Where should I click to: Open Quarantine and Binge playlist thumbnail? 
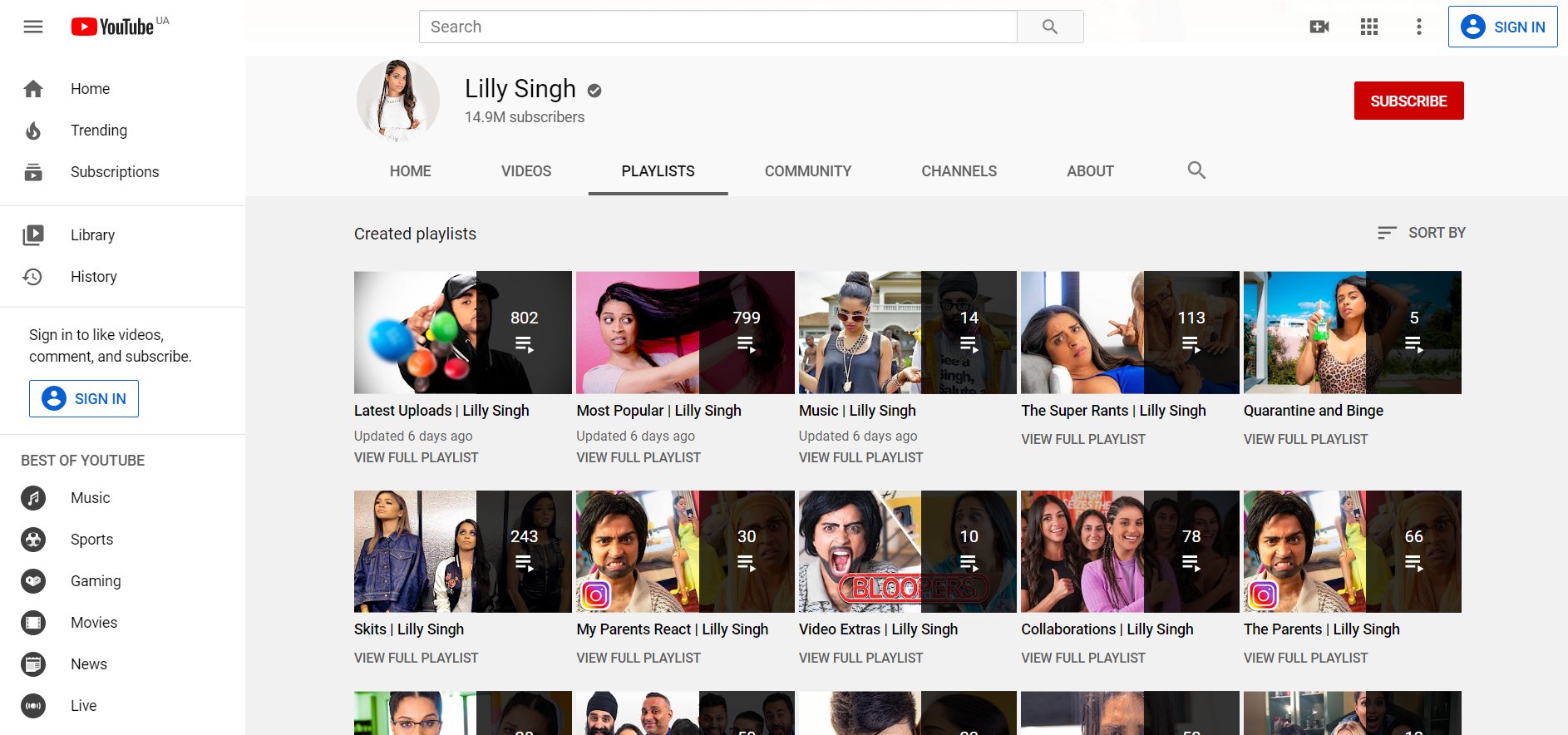point(1353,333)
